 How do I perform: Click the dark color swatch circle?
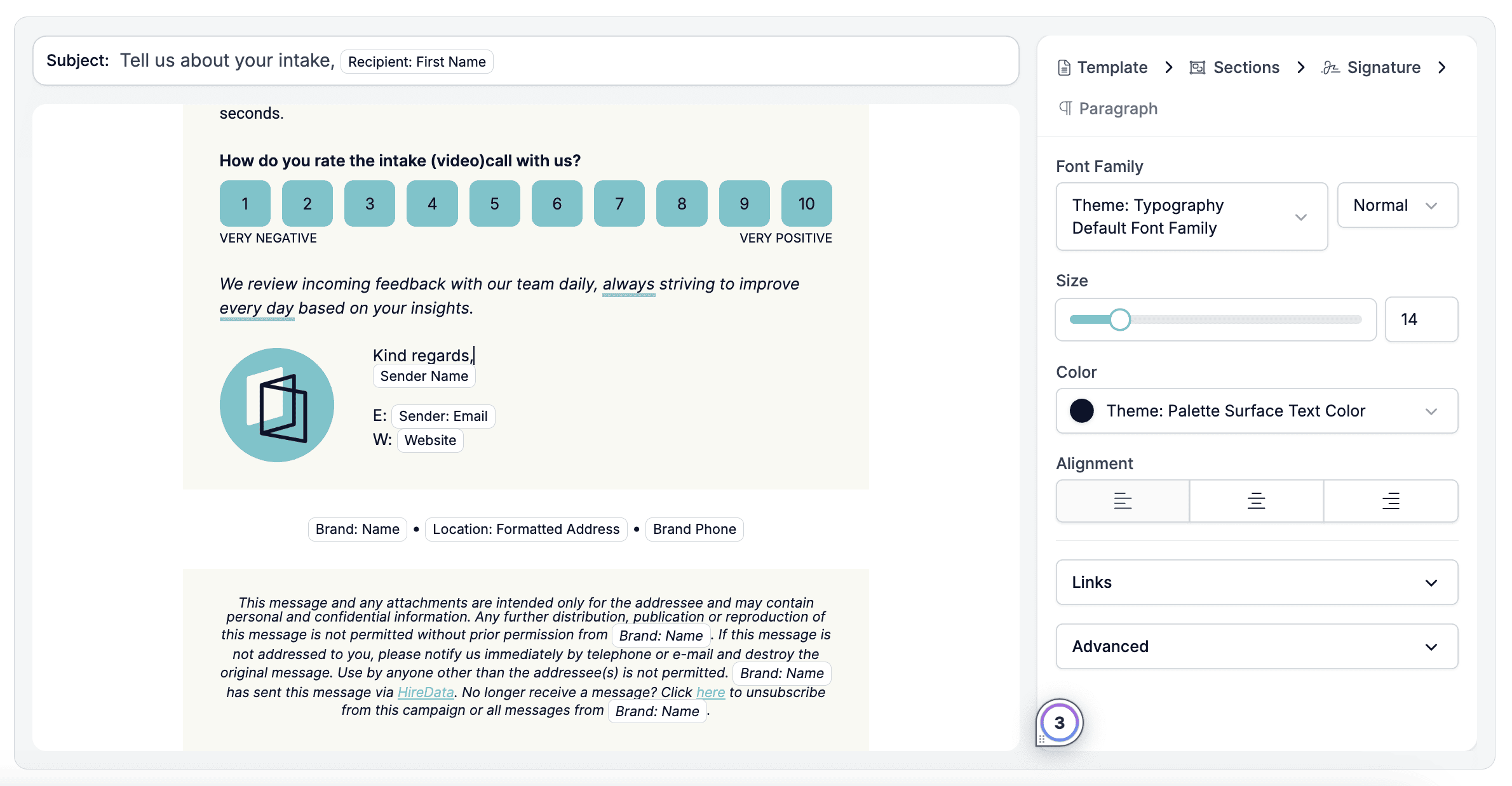pos(1081,411)
